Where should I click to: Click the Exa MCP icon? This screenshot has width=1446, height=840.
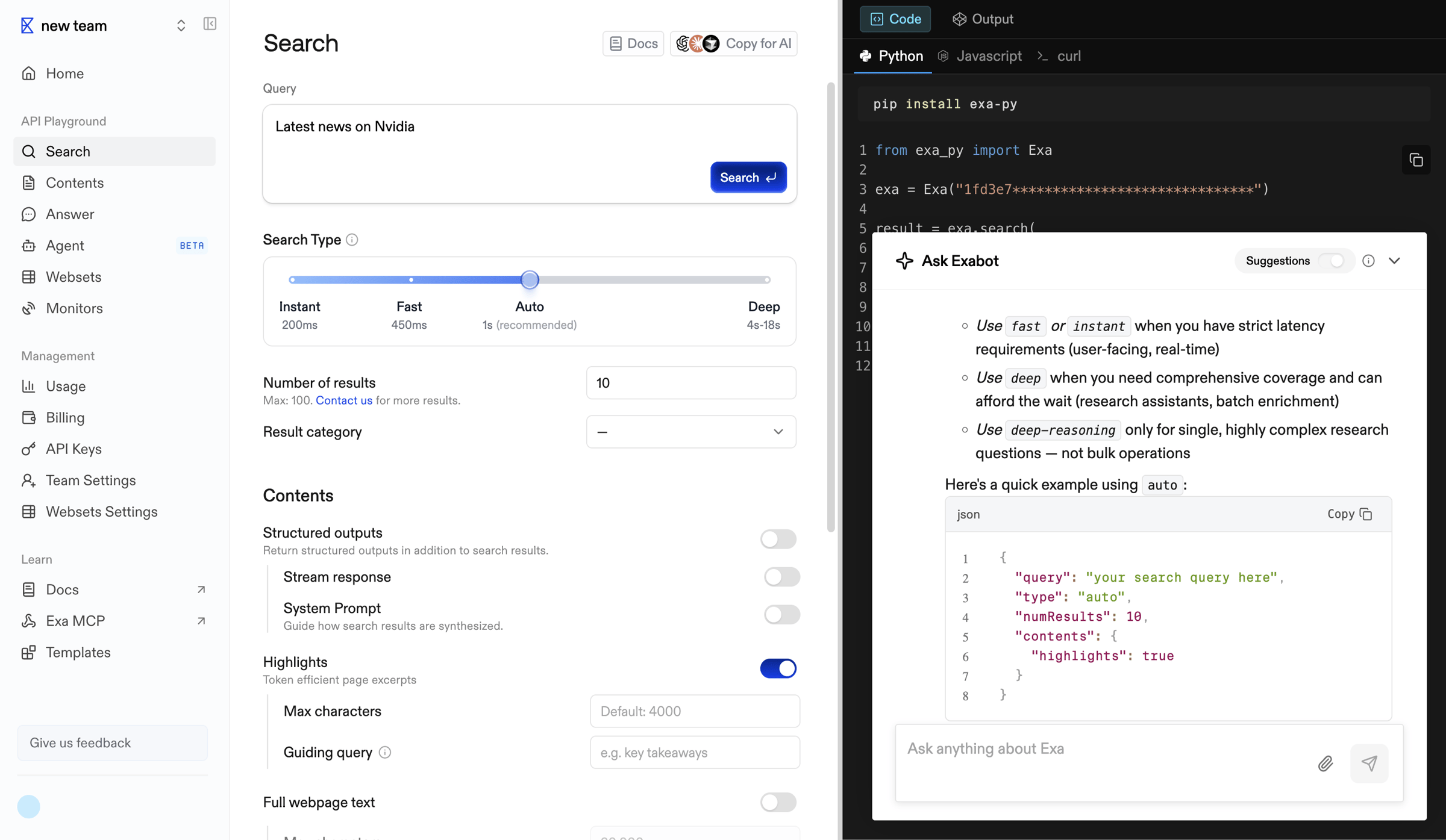click(28, 621)
